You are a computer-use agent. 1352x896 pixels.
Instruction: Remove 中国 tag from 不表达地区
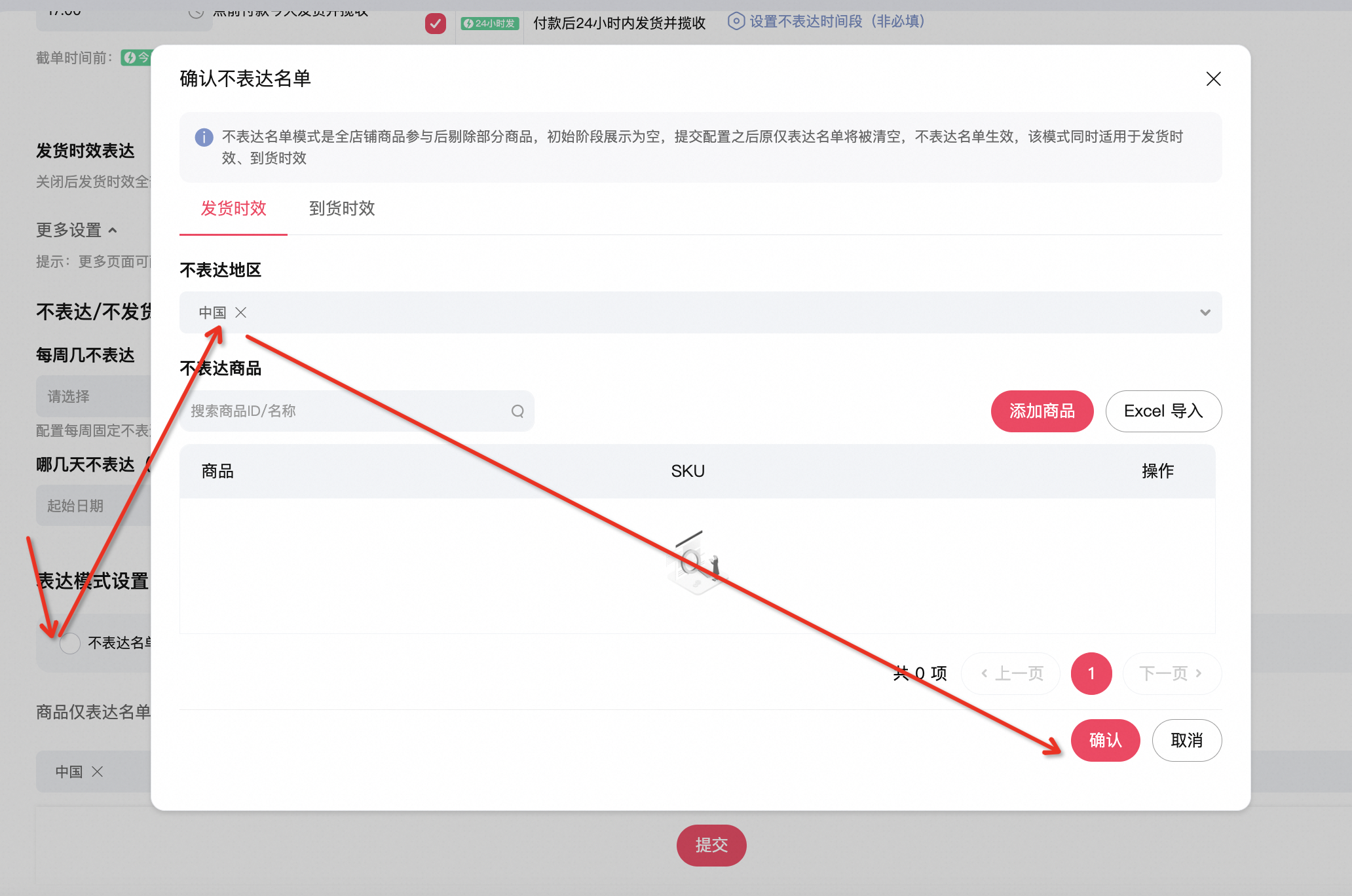coord(241,312)
